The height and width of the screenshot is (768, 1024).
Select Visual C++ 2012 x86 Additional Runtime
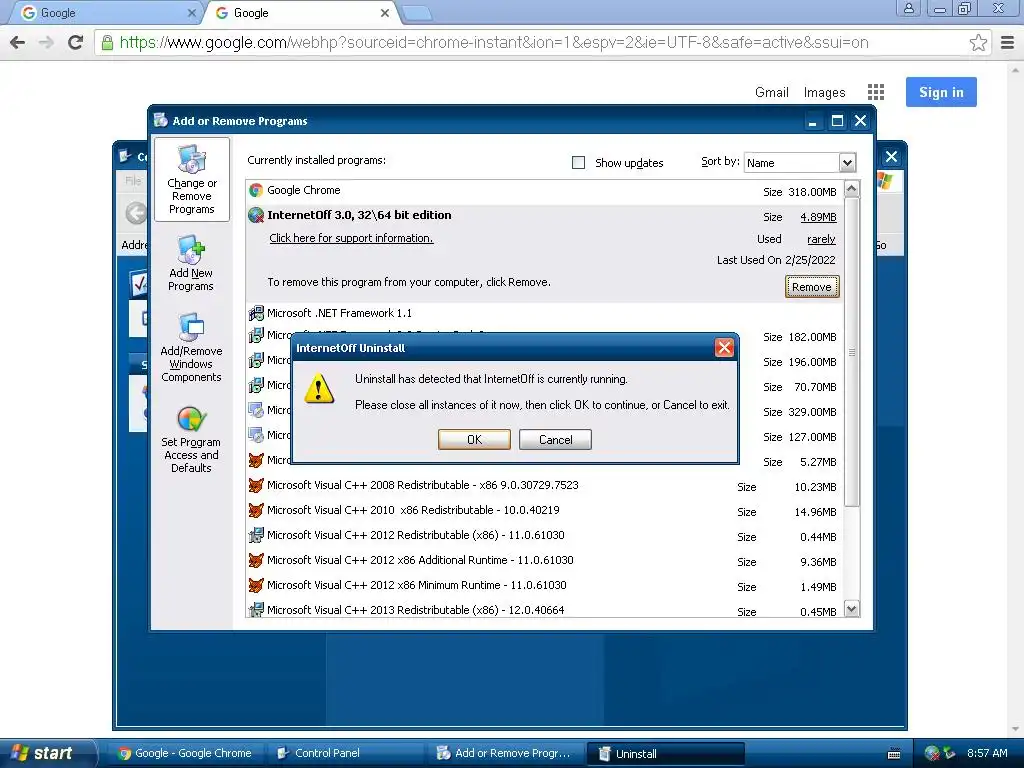(545, 560)
